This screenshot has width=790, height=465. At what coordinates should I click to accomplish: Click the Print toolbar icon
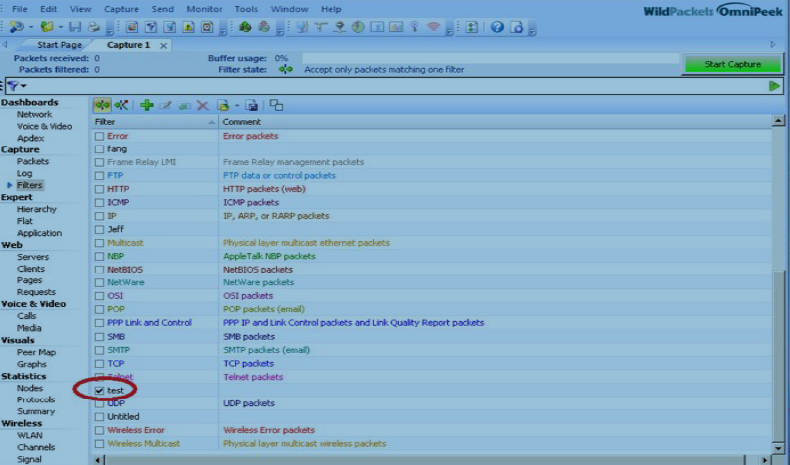[94, 27]
